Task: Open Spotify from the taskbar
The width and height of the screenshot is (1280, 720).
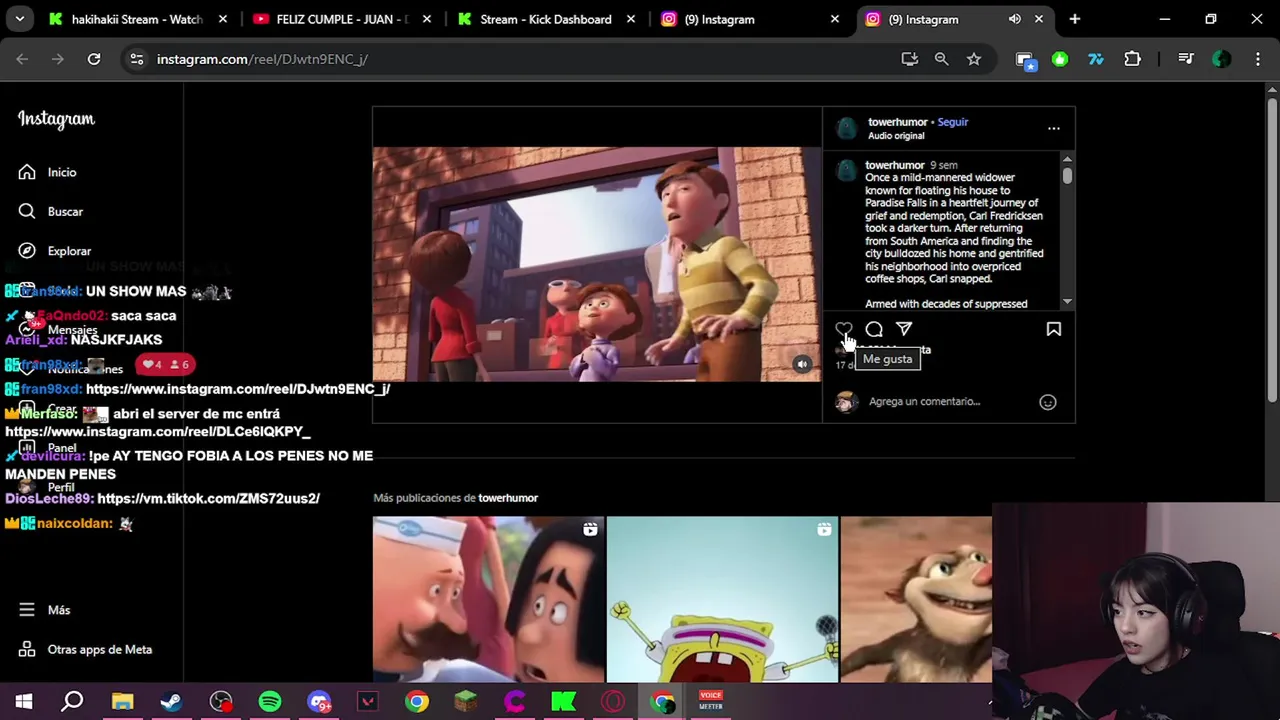Action: [x=270, y=702]
